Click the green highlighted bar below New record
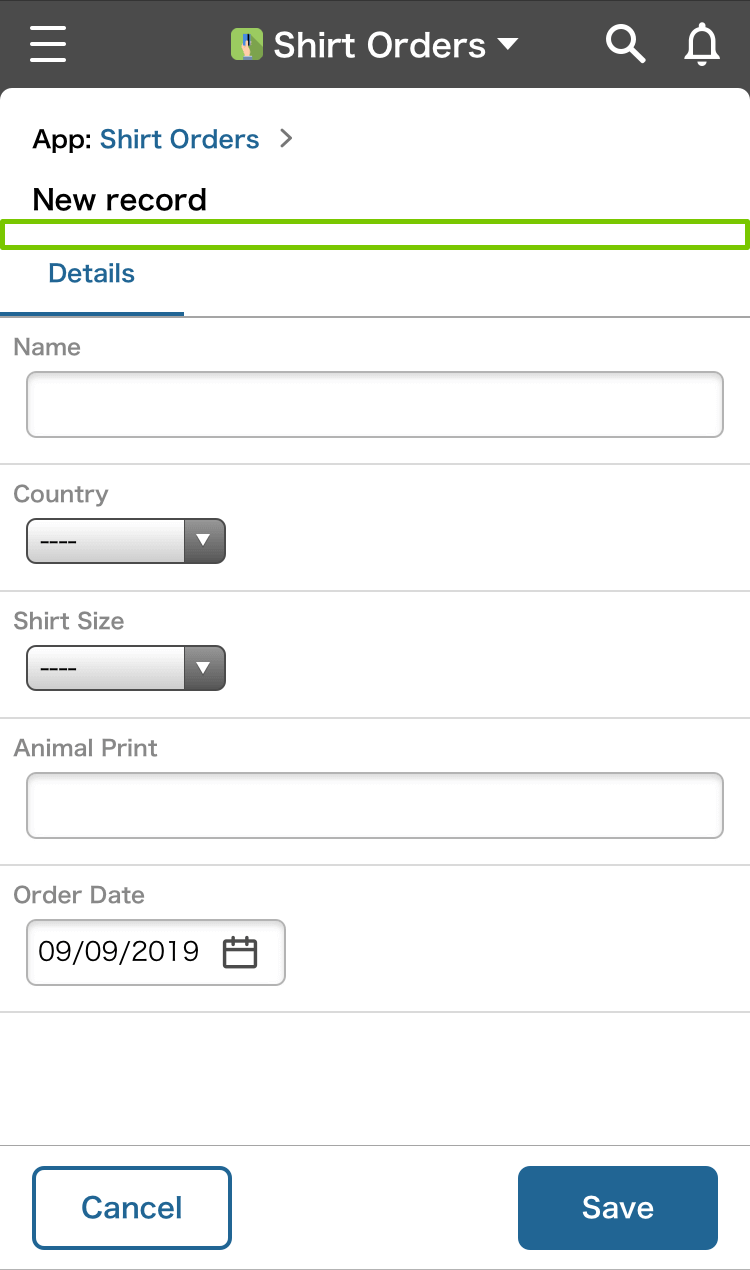The height and width of the screenshot is (1270, 750). pos(374,234)
